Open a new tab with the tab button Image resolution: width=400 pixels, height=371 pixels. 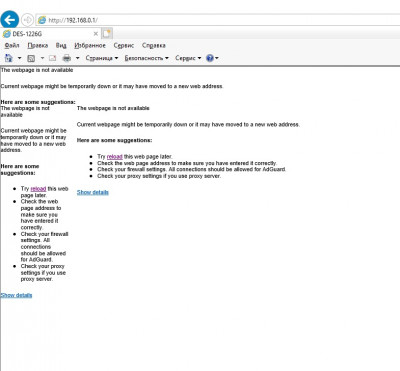click(107, 34)
